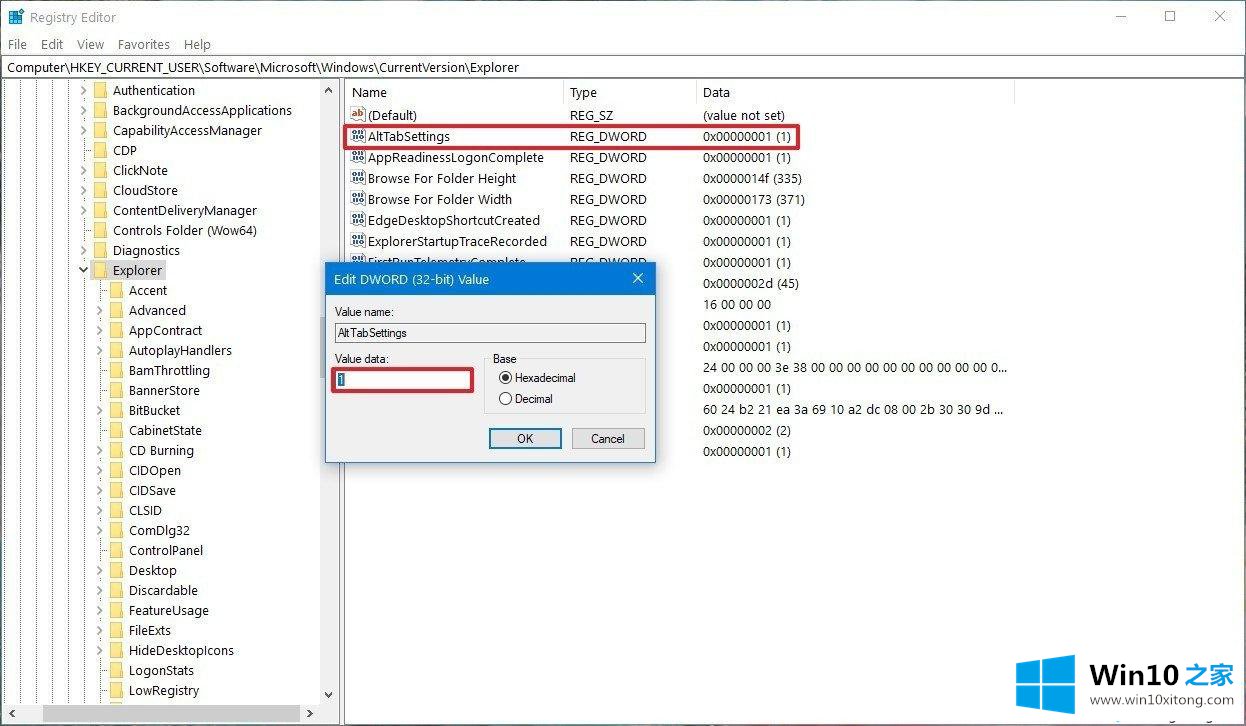
Task: Select the BannerStore tree key
Action: point(164,390)
